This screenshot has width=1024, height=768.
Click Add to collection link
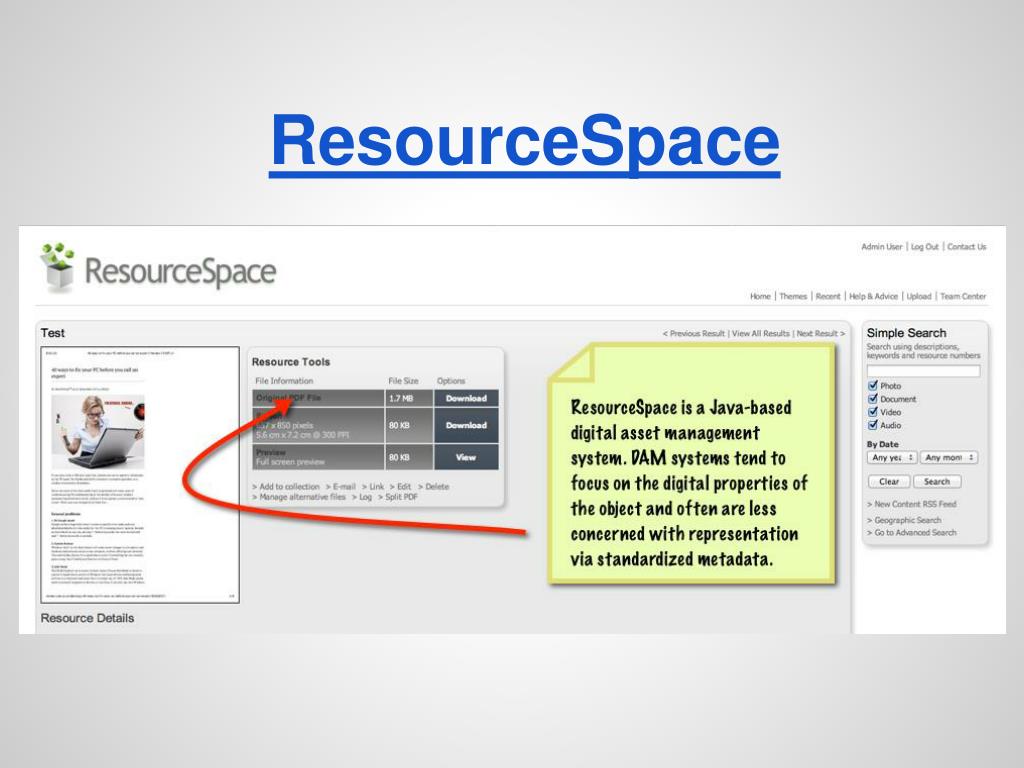coord(286,487)
